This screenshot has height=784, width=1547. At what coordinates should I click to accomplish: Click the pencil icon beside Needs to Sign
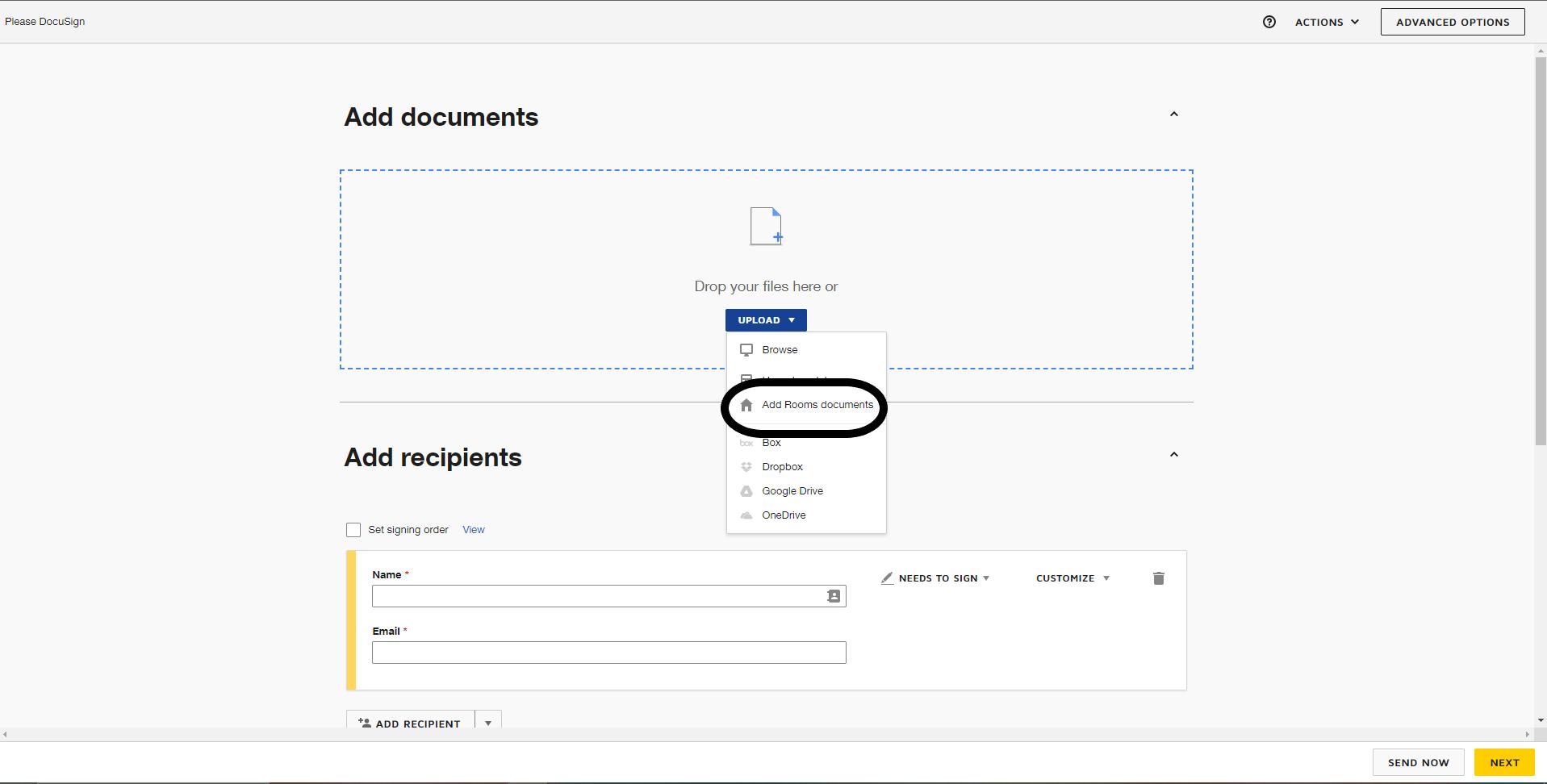click(887, 578)
